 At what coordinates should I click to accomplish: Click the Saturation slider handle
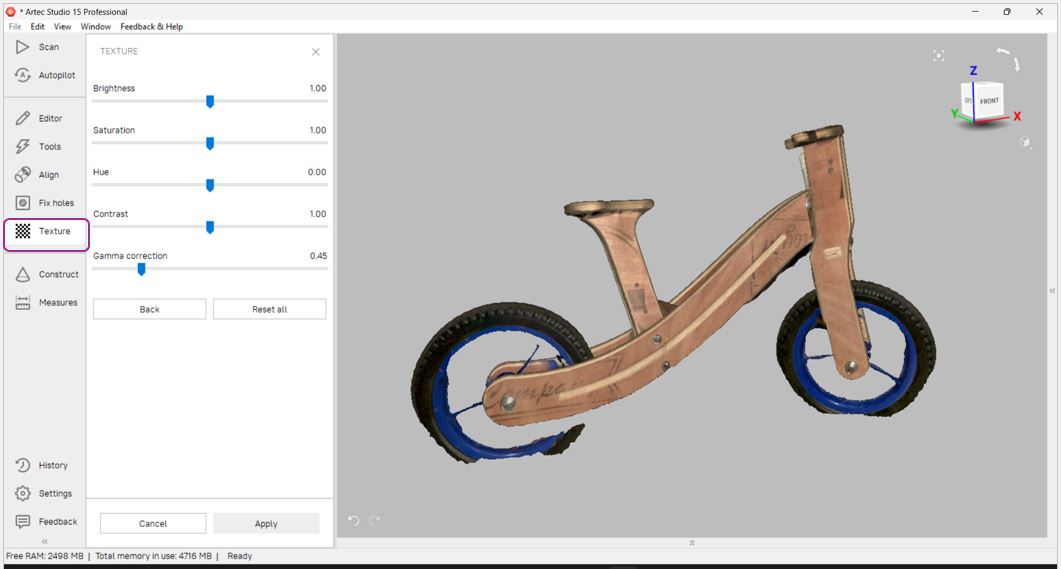coord(210,143)
